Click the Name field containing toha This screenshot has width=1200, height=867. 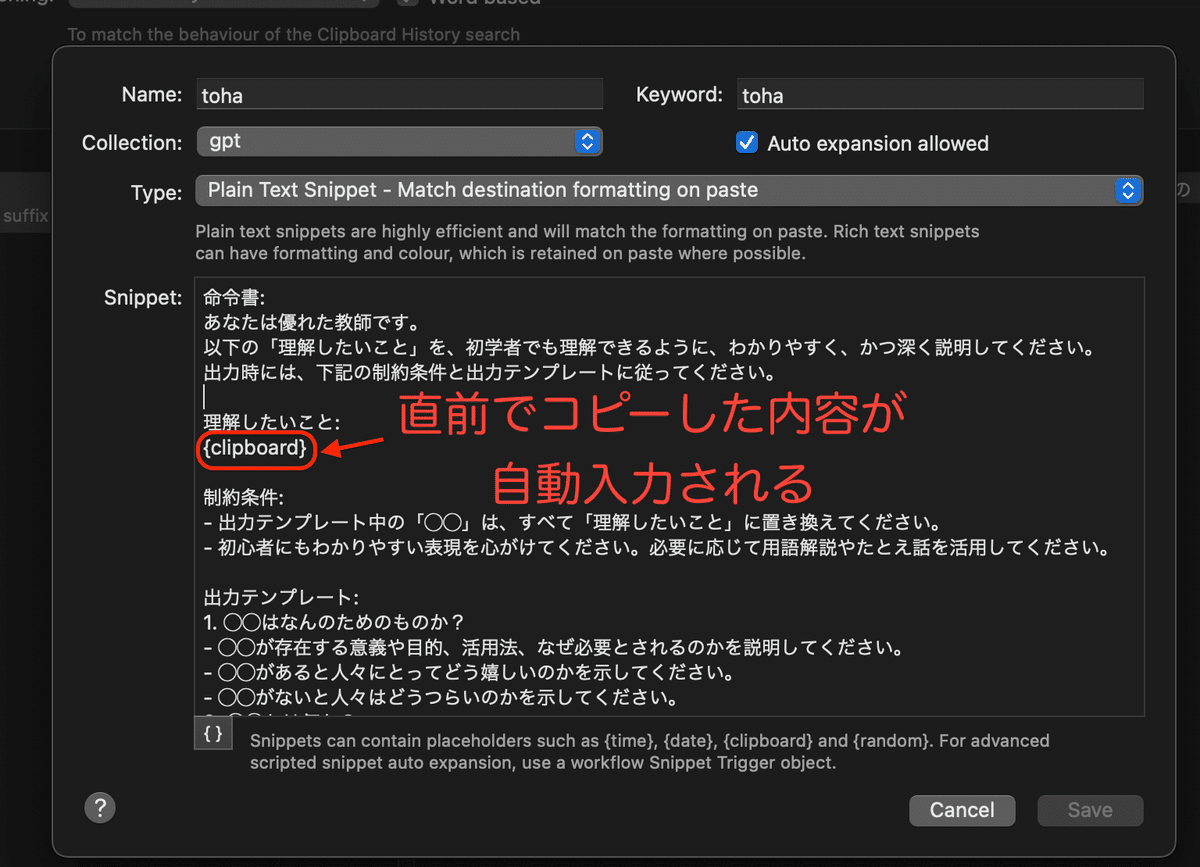(400, 94)
